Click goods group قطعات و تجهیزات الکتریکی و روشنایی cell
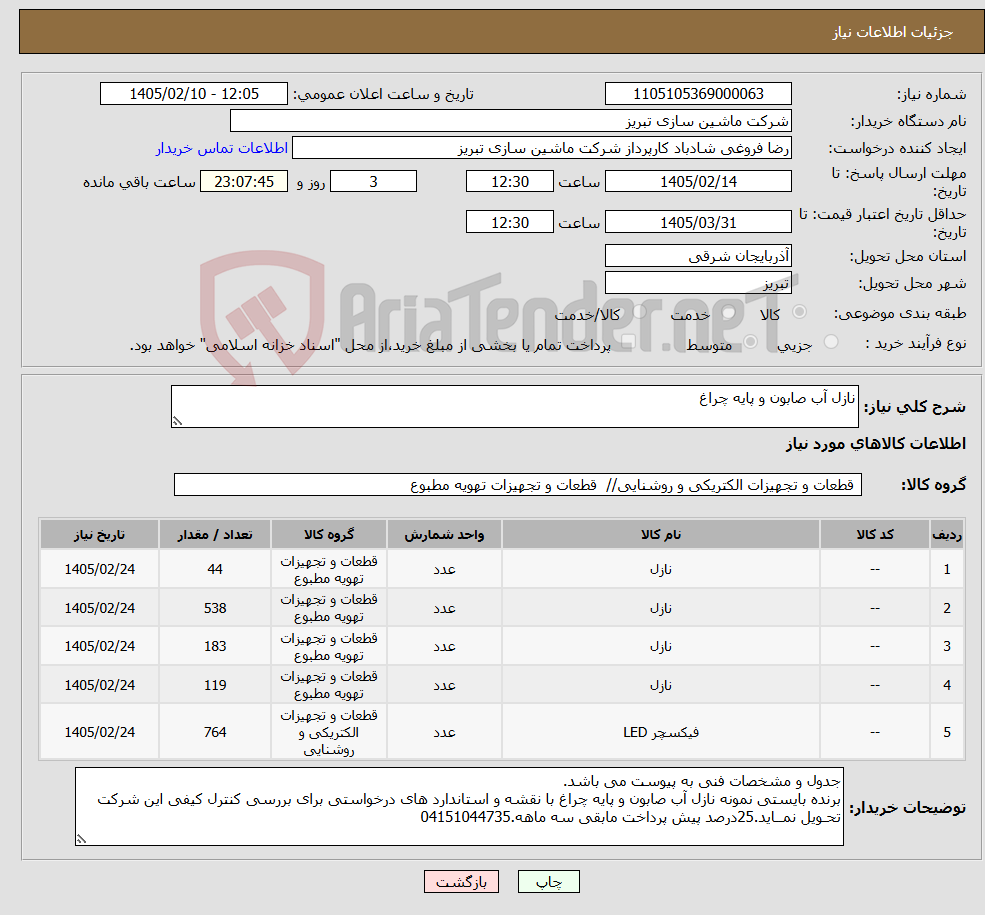The image size is (985, 915). (x=329, y=732)
